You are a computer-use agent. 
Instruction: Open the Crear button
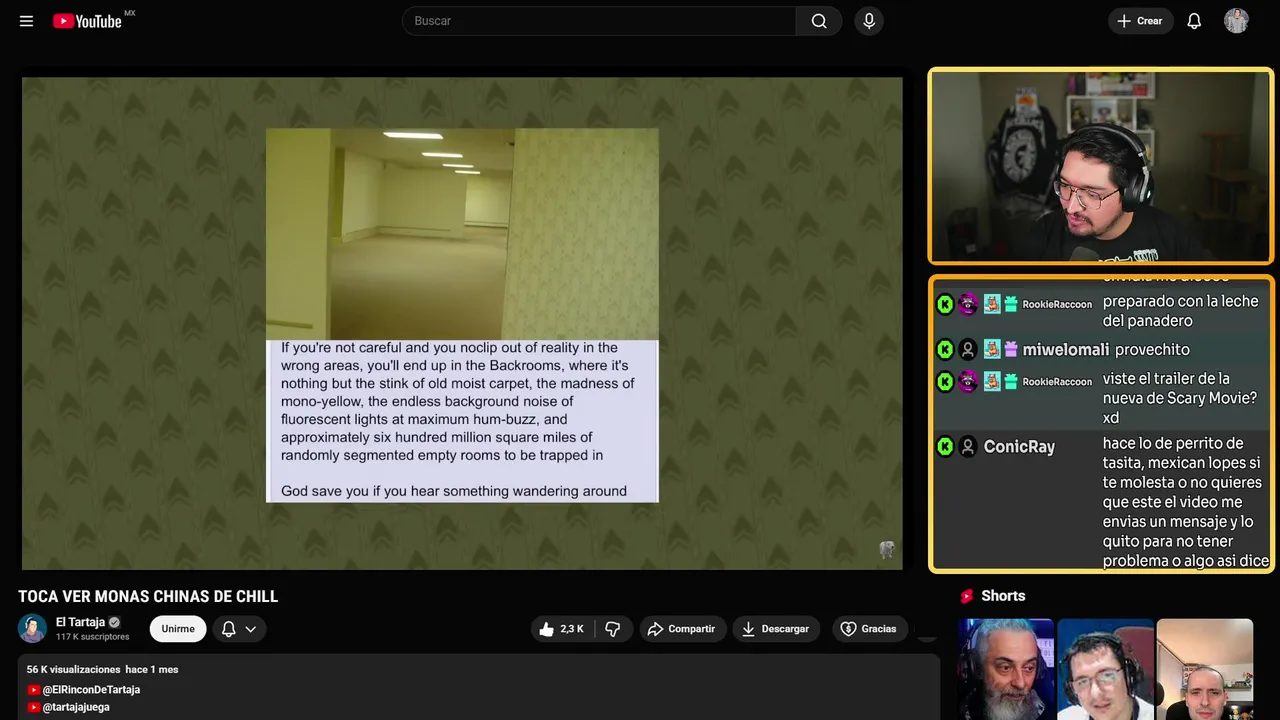tap(1140, 21)
